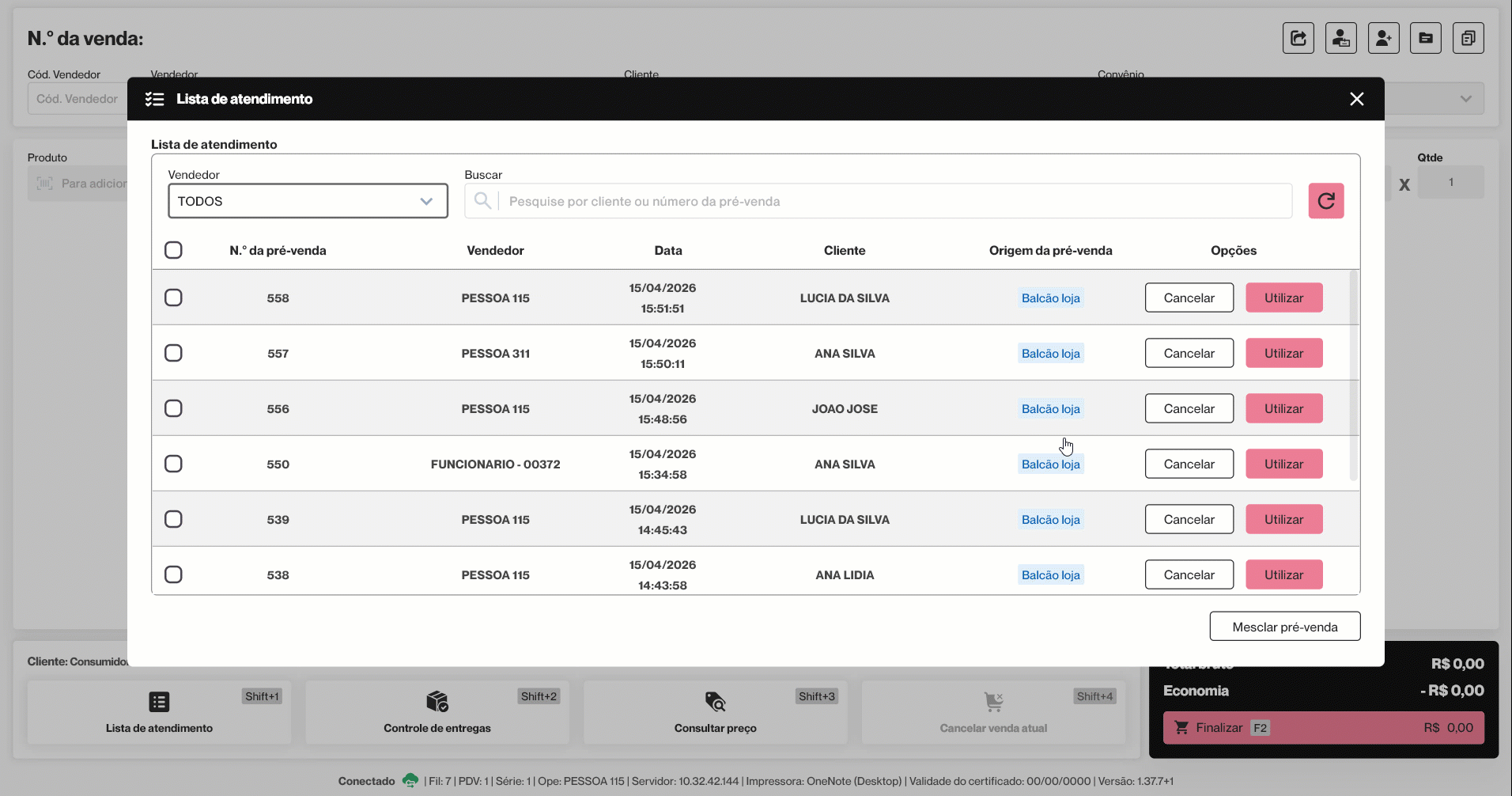This screenshot has height=796, width=1512.
Task: Click the folder icon in top toolbar
Action: (1426, 38)
